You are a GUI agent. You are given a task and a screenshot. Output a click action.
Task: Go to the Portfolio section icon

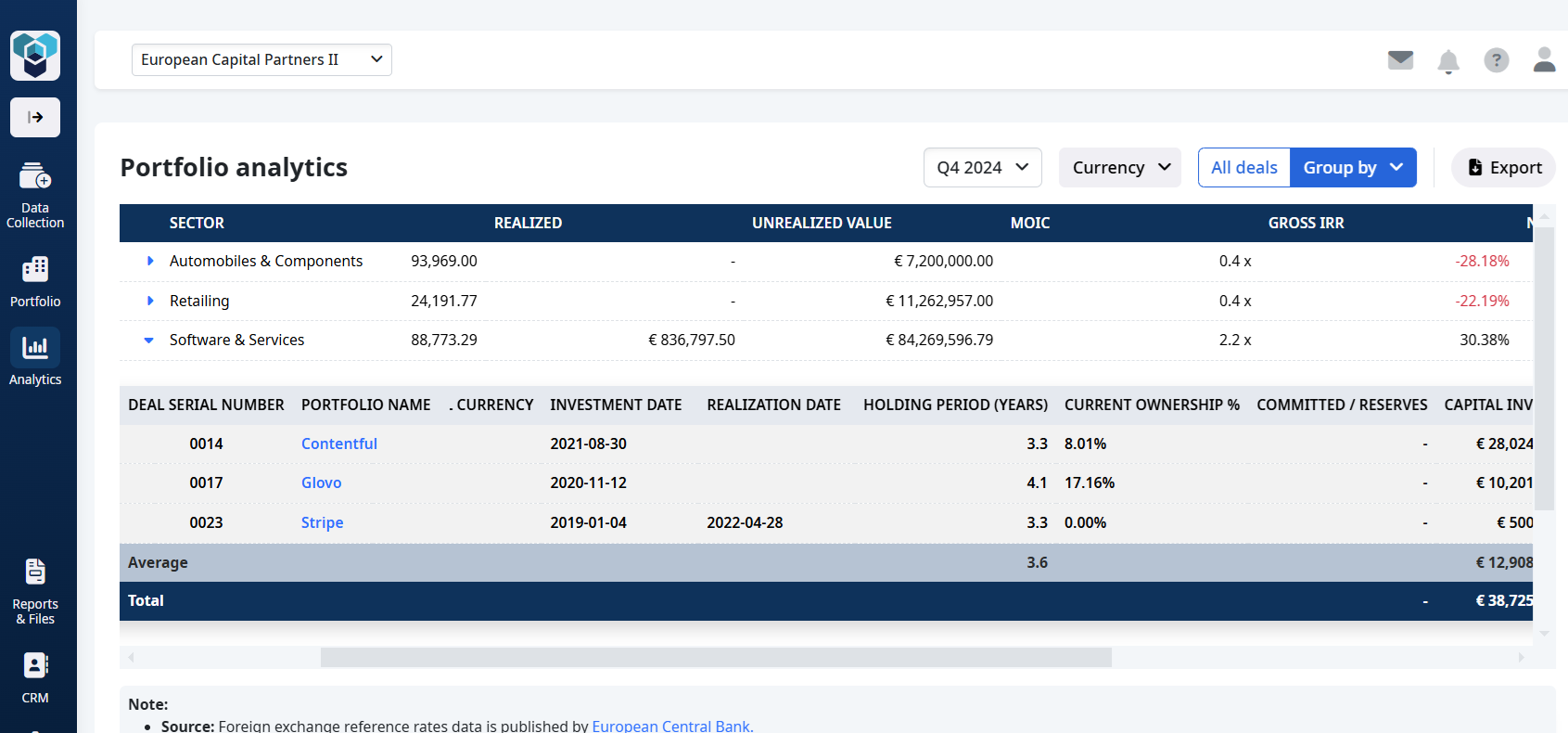point(35,281)
